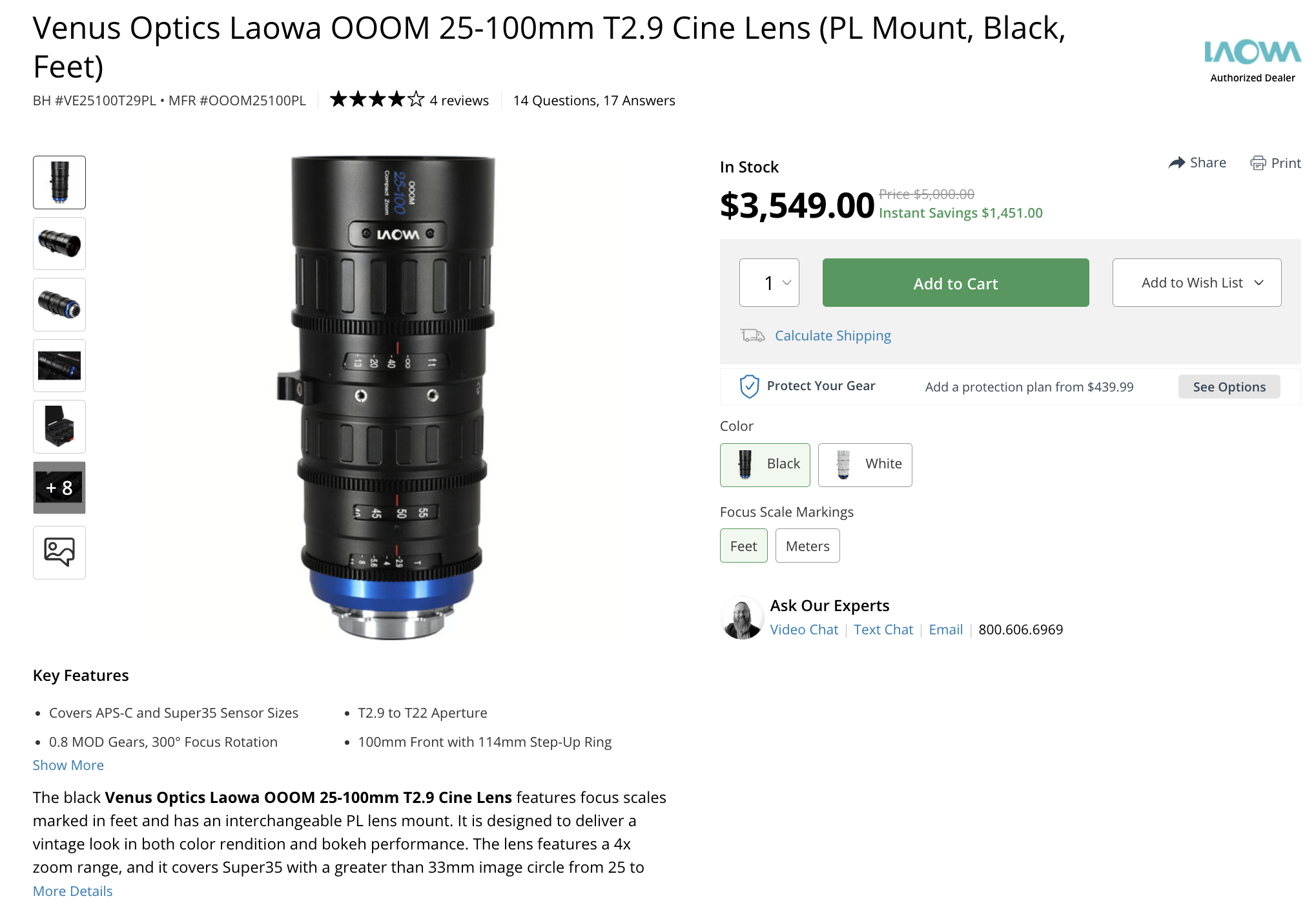Screen dimensions: 1316x916
Task: Click the shipping truck icon
Action: click(752, 335)
